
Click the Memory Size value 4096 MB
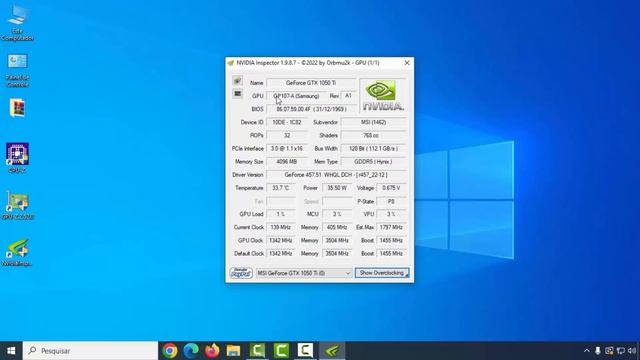[x=287, y=162]
